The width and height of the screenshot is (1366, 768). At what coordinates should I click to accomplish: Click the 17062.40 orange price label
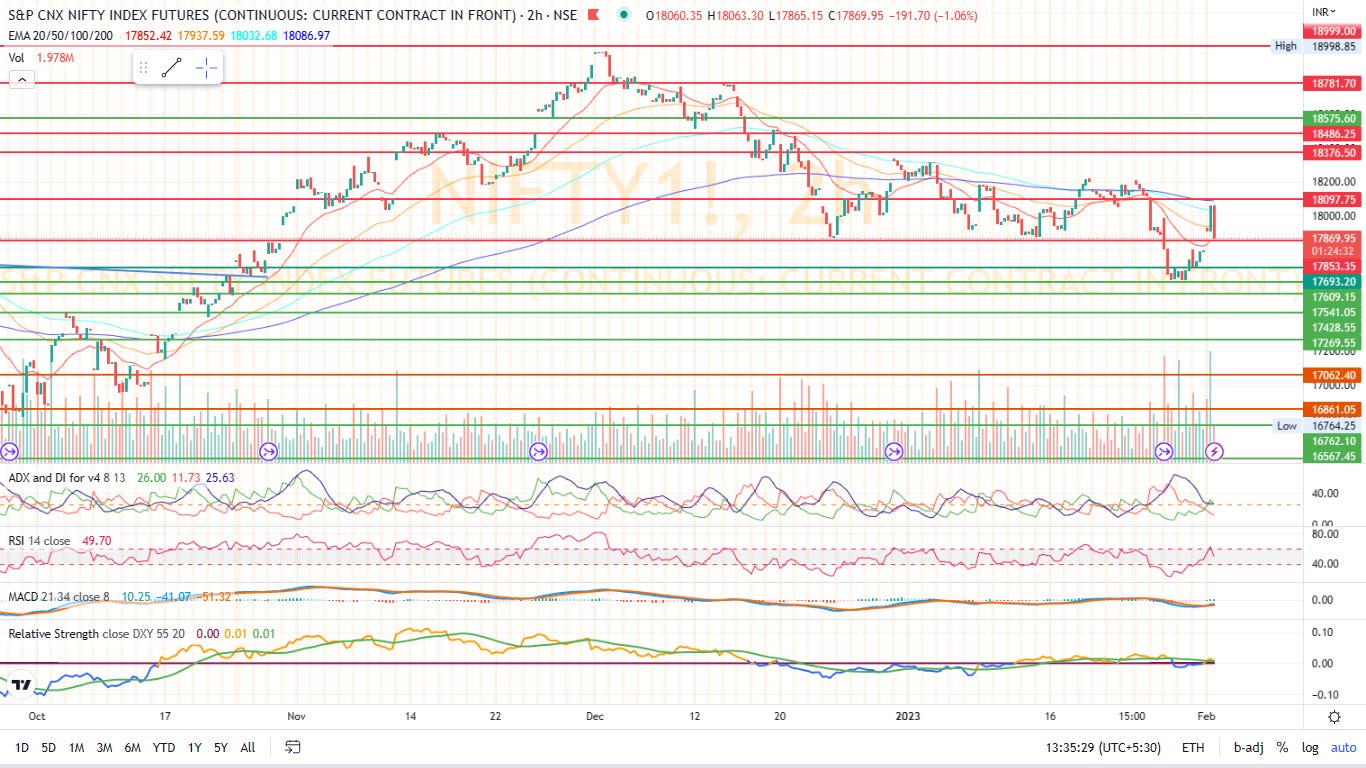click(x=1335, y=375)
